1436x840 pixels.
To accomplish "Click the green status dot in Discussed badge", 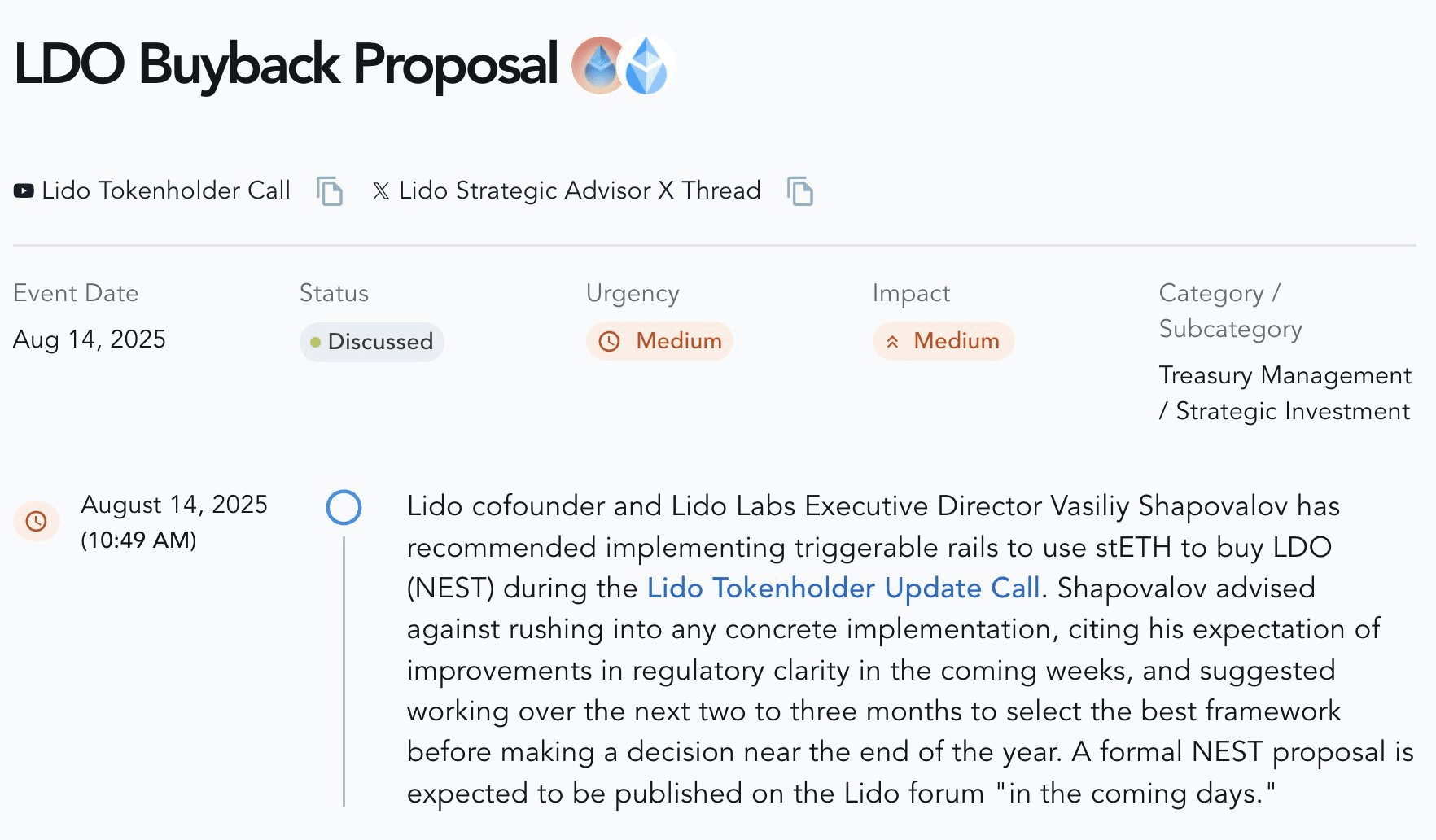I will (x=316, y=342).
